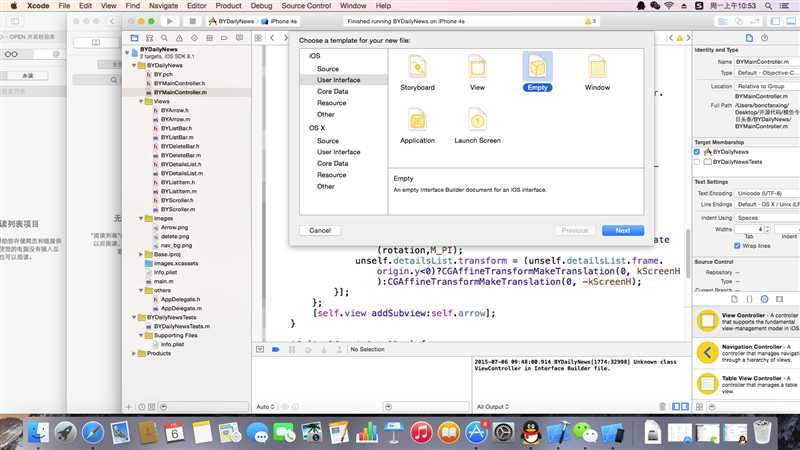Open the Project navigator folder icon

[x=135, y=38]
